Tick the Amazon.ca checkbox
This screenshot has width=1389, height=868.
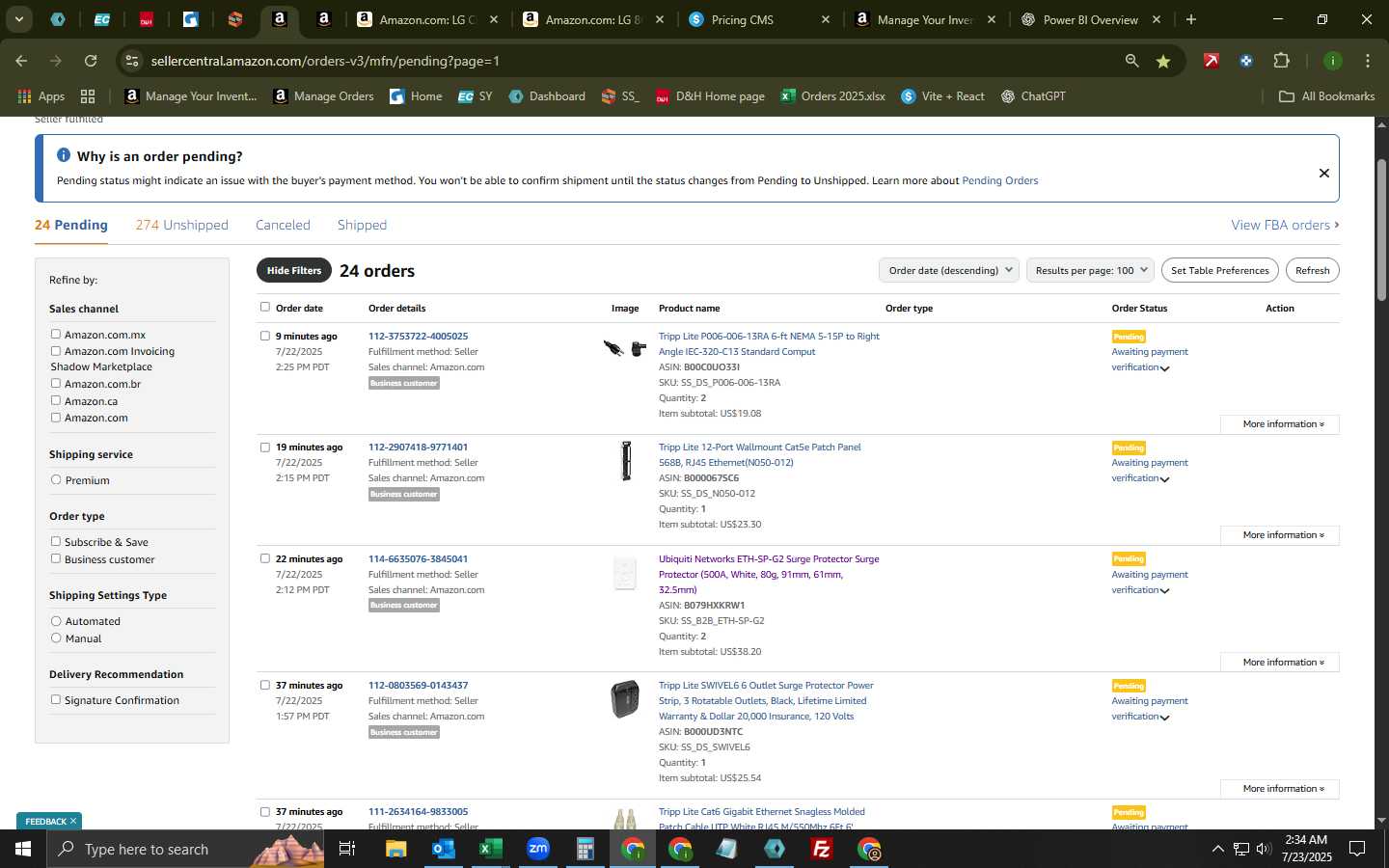coord(56,400)
